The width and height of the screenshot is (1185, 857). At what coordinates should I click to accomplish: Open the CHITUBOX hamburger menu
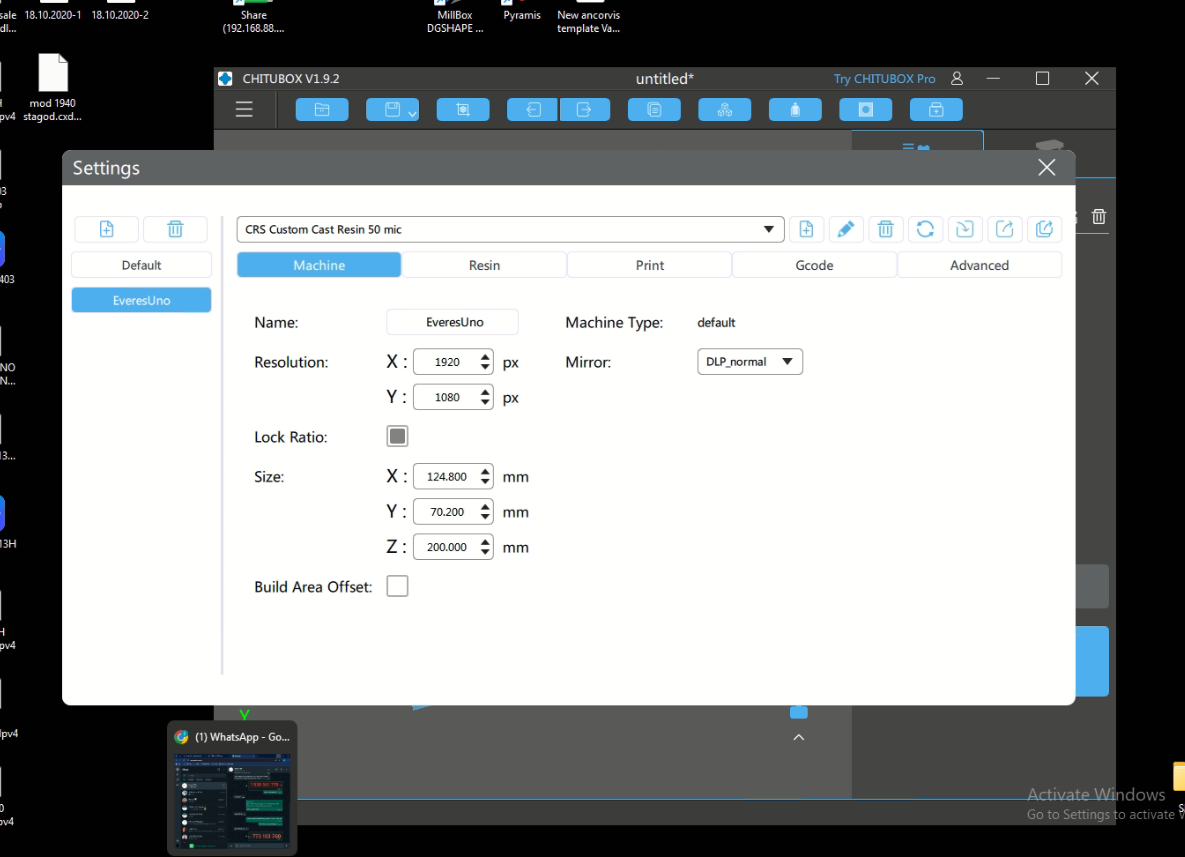[244, 110]
